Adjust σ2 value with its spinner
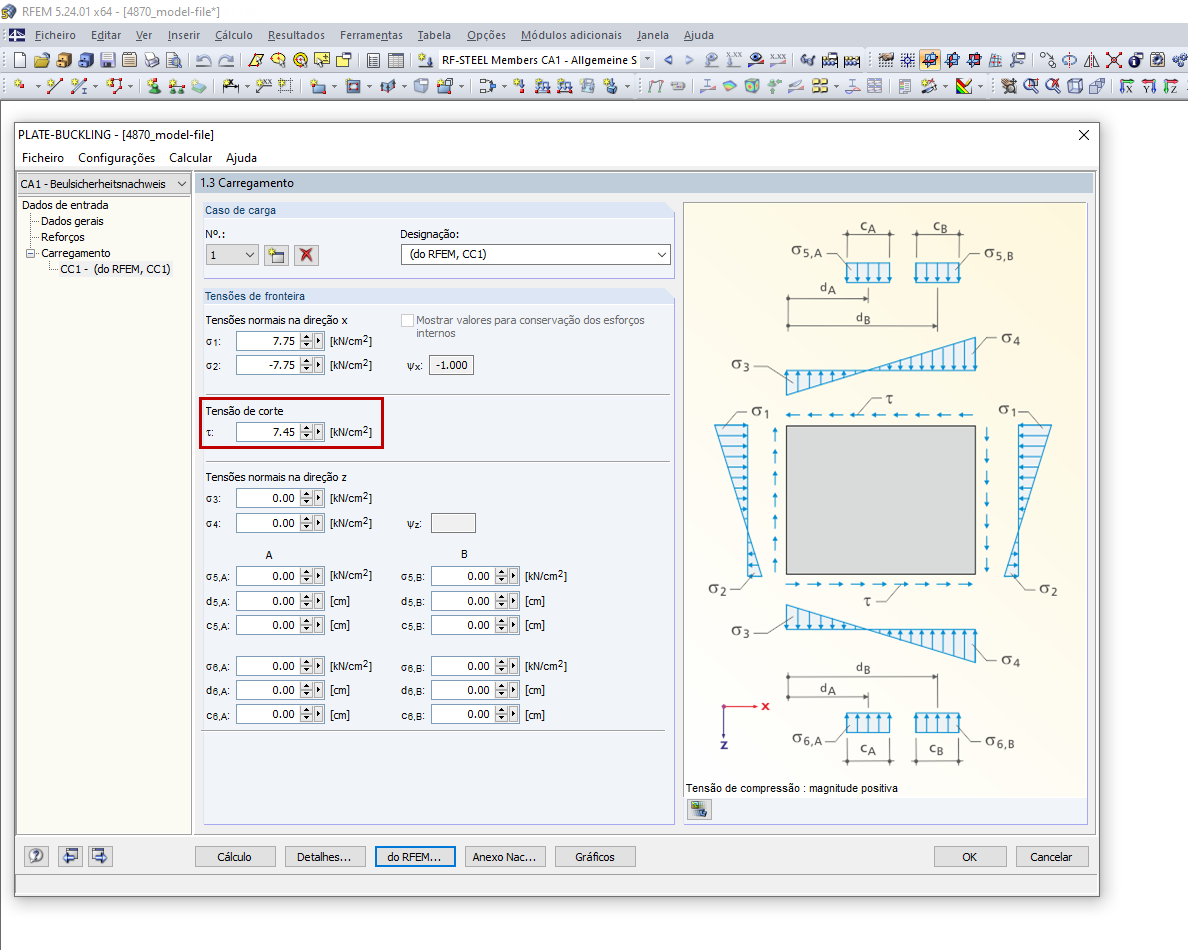1188x950 pixels. (x=306, y=365)
